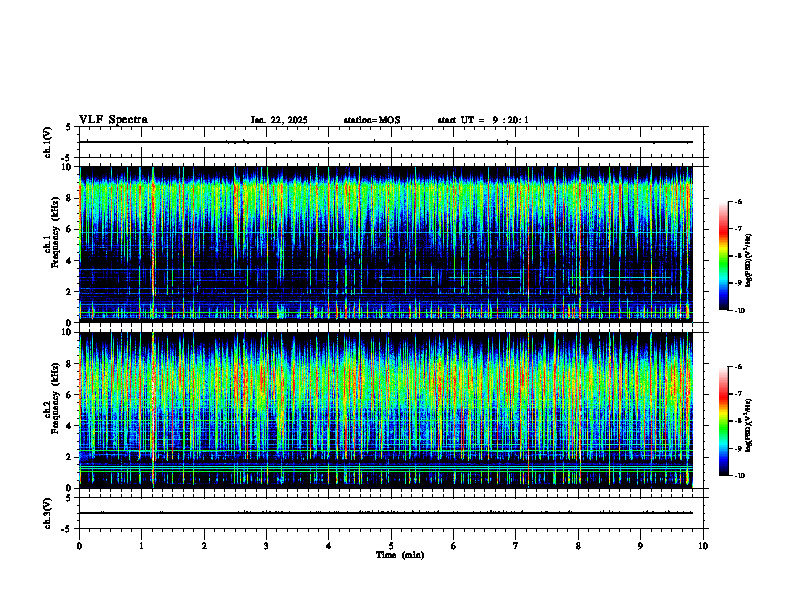Click the "-10" label on ch.1 colour bar
Screen dimensions: 792x612
tap(739, 311)
